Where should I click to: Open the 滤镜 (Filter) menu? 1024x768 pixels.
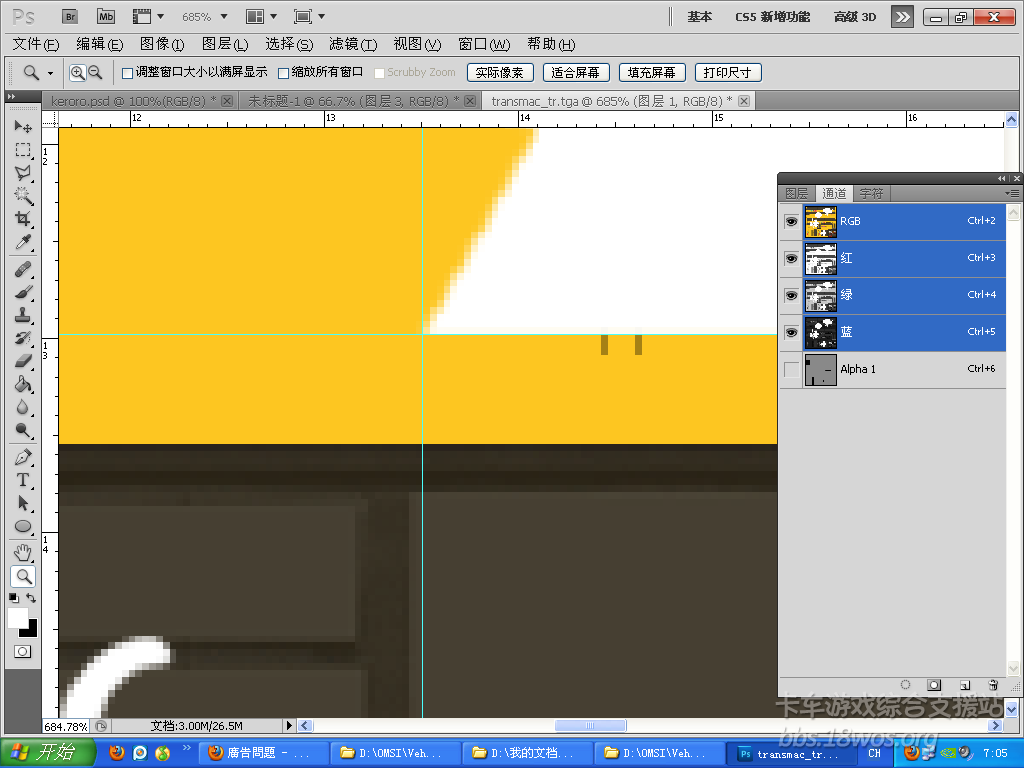(353, 44)
